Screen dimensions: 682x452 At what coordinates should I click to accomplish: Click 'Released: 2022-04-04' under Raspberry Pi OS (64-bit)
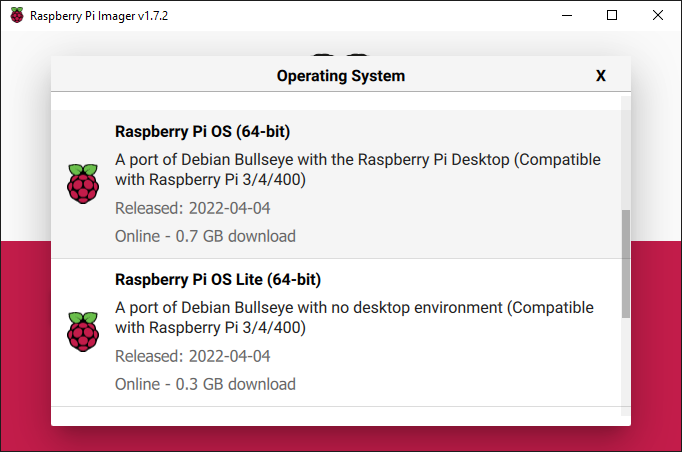pyautogui.click(x=192, y=208)
